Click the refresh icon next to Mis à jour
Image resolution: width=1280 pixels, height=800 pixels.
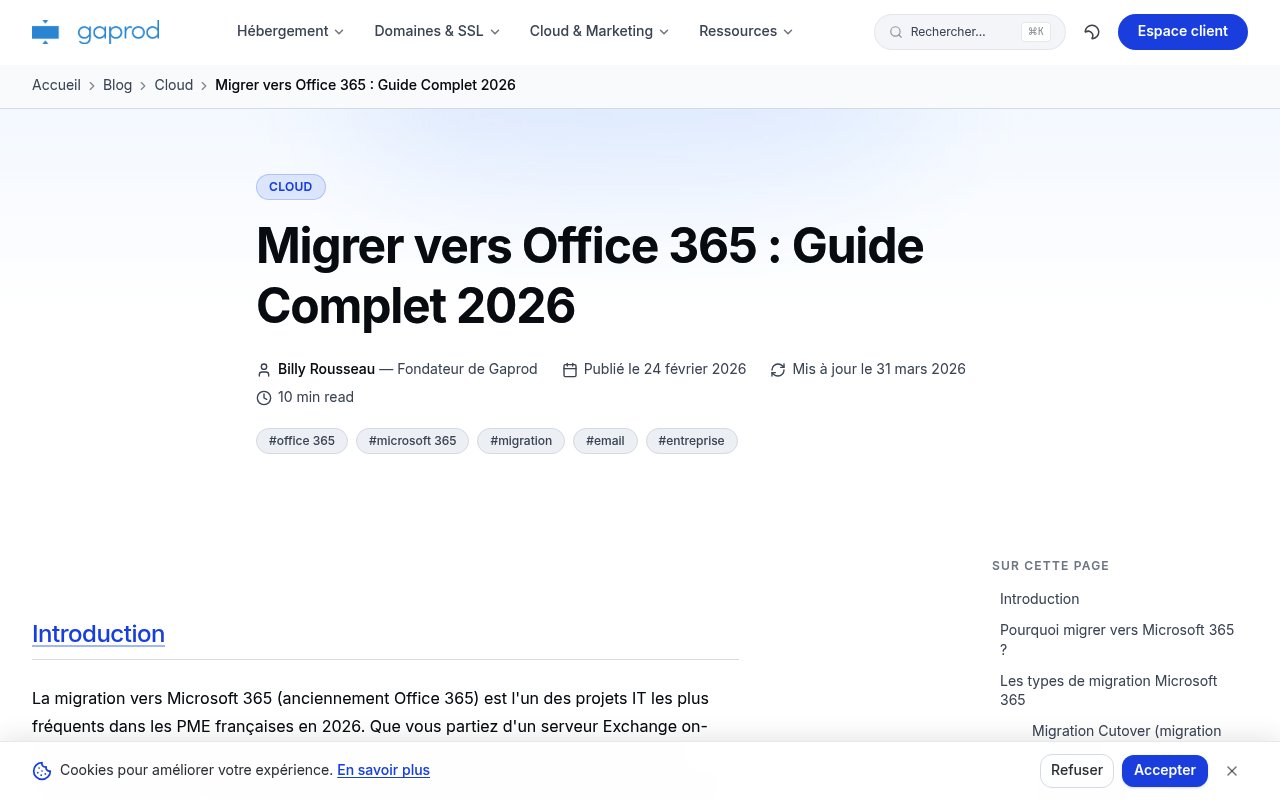(x=778, y=370)
